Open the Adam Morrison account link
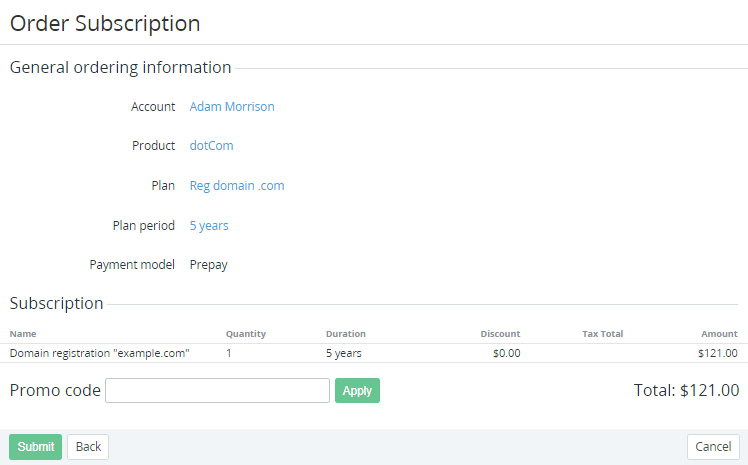Viewport: 748px width, 465px height. point(232,106)
